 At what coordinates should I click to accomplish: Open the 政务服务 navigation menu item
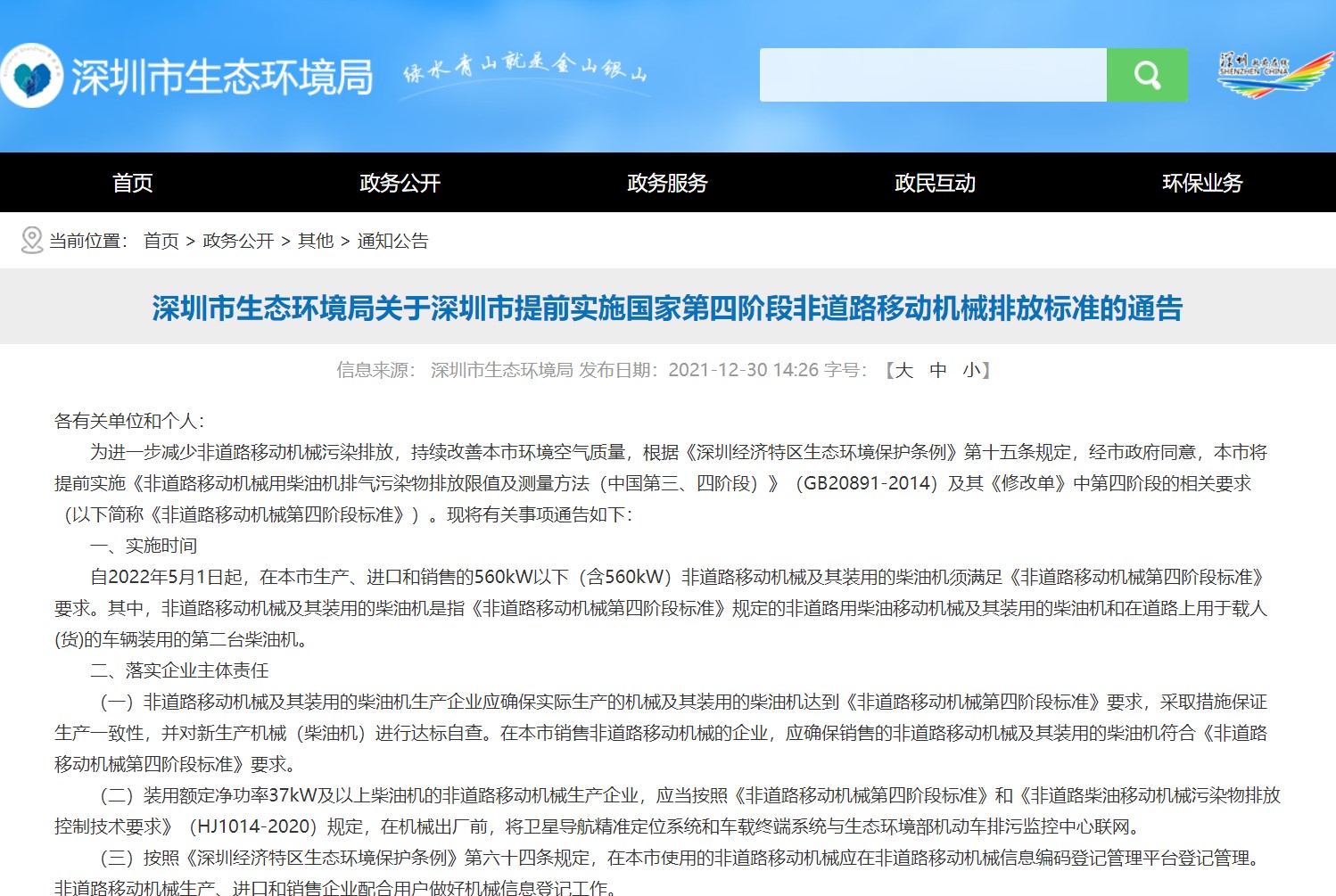[668, 183]
